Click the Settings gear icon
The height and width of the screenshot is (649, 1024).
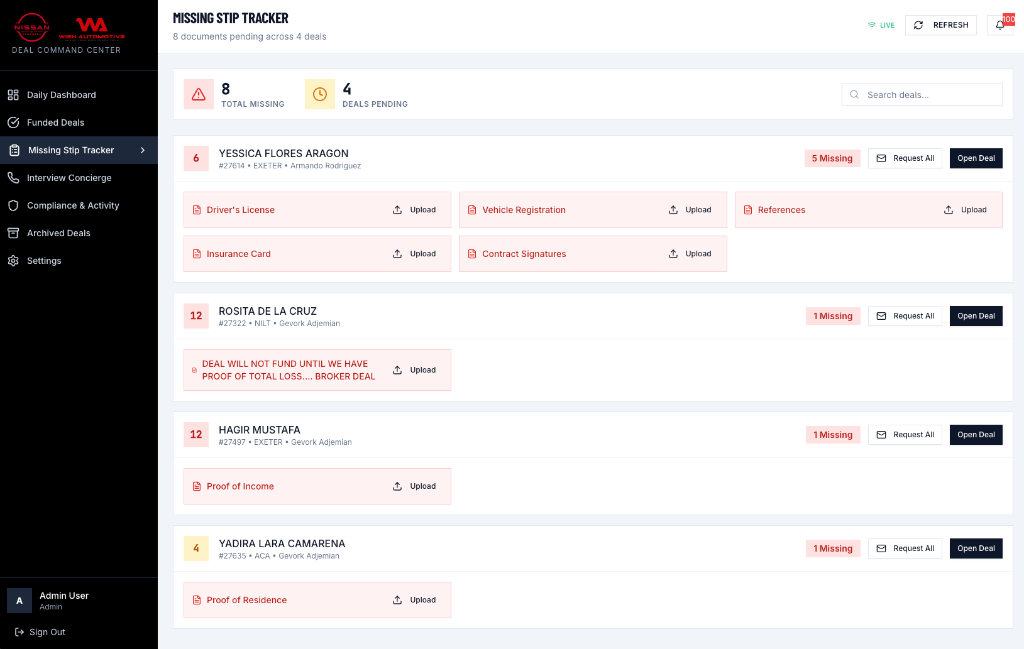(x=13, y=261)
